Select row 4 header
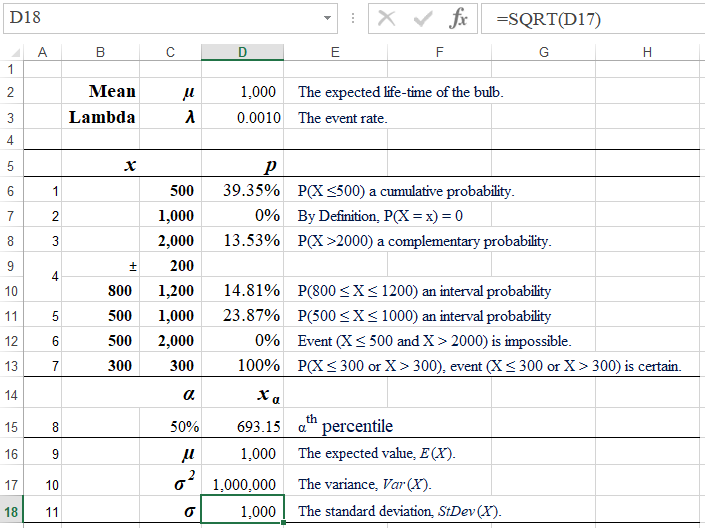The height and width of the screenshot is (528, 705). pos(11,140)
